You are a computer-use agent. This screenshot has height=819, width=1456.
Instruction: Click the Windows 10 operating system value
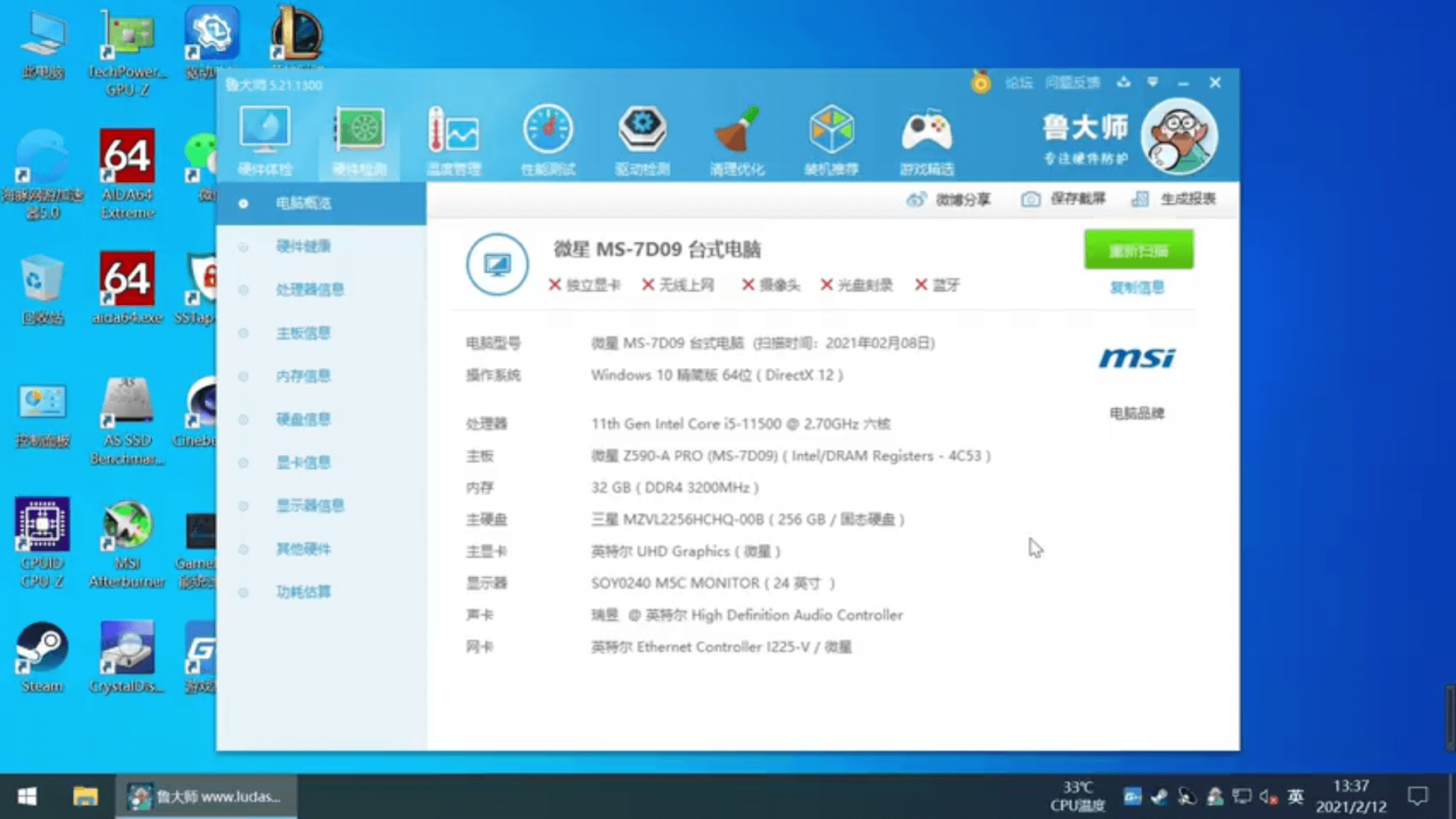[x=717, y=375]
